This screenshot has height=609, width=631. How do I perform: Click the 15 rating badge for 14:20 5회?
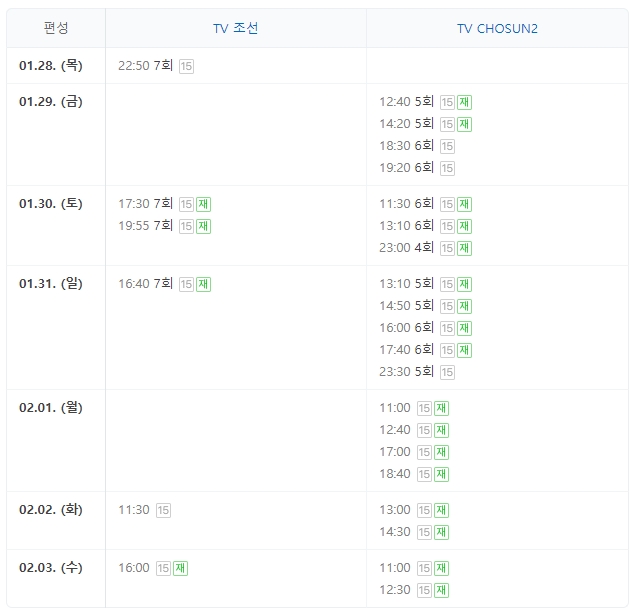click(447, 124)
